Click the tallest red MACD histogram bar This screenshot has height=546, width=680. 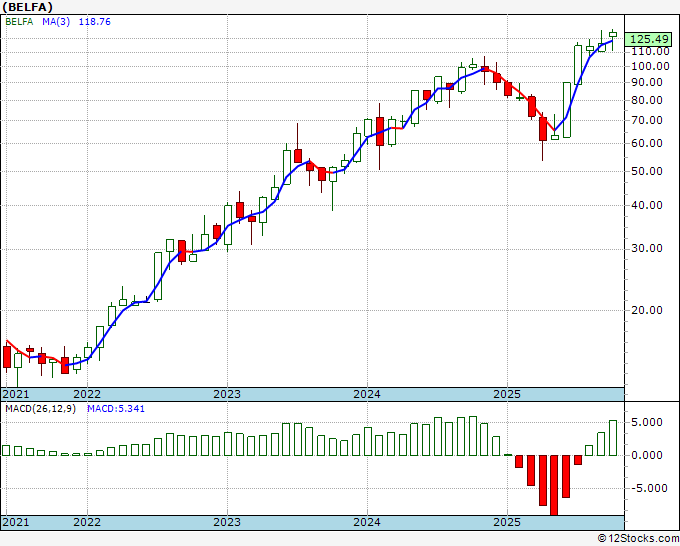pyautogui.click(x=554, y=485)
